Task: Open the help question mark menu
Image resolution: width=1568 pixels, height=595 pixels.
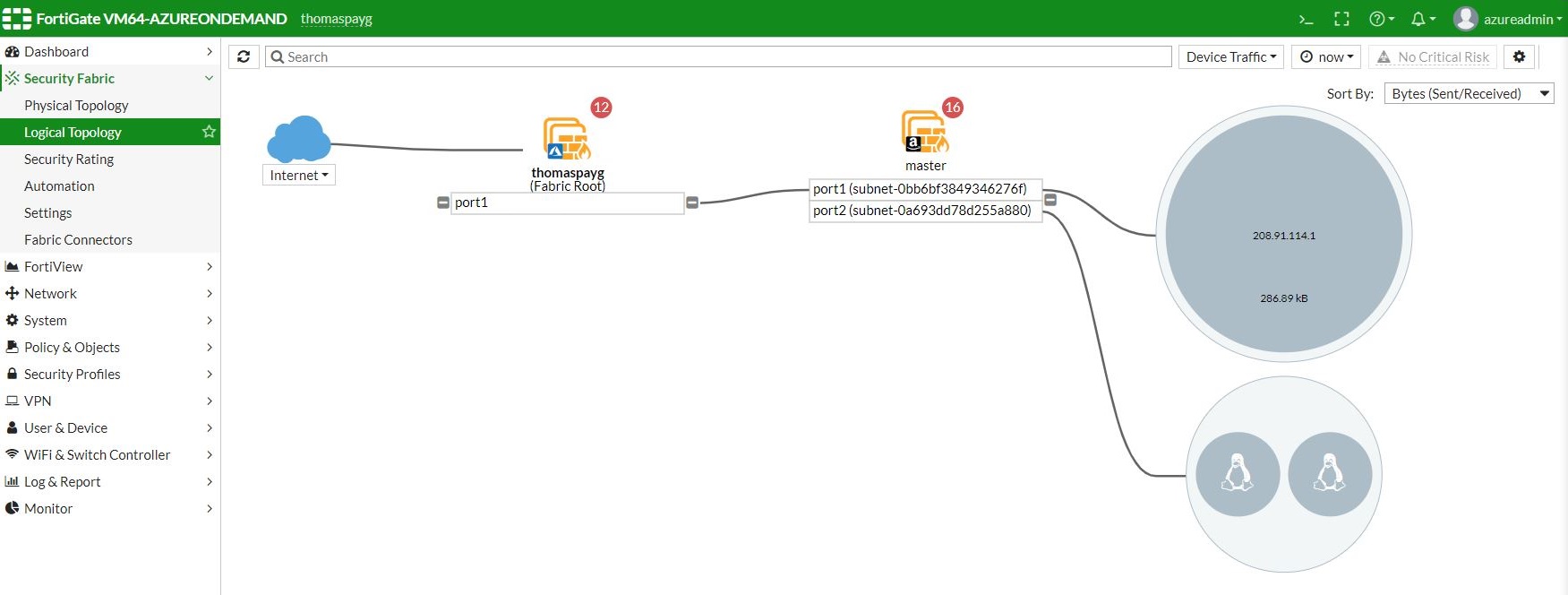Action: (1382, 19)
